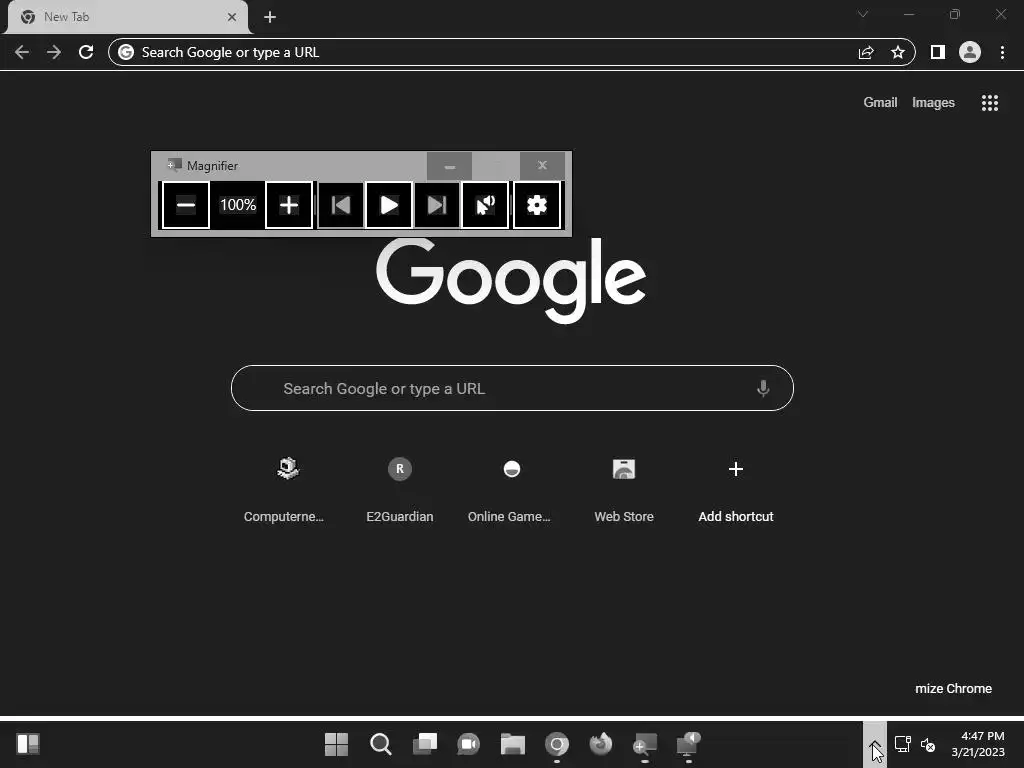The width and height of the screenshot is (1024, 768).
Task: Start voice search with microphone icon
Action: (x=763, y=389)
